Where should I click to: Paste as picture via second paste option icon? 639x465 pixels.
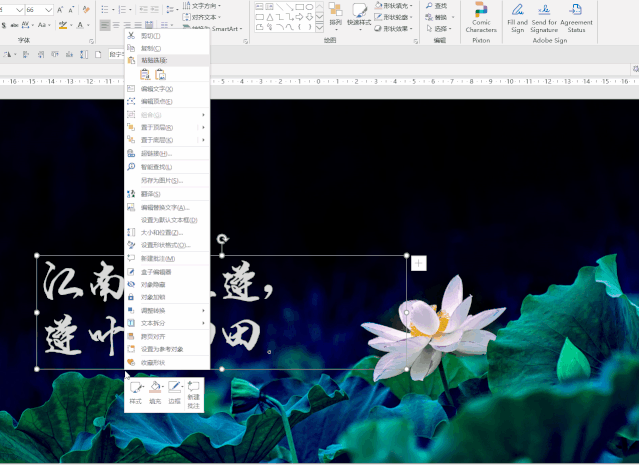pyautogui.click(x=161, y=75)
